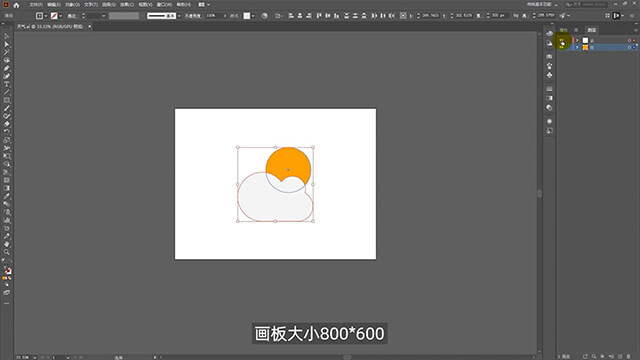Select the Type tool
This screenshot has height=360, width=640.
point(7,84)
